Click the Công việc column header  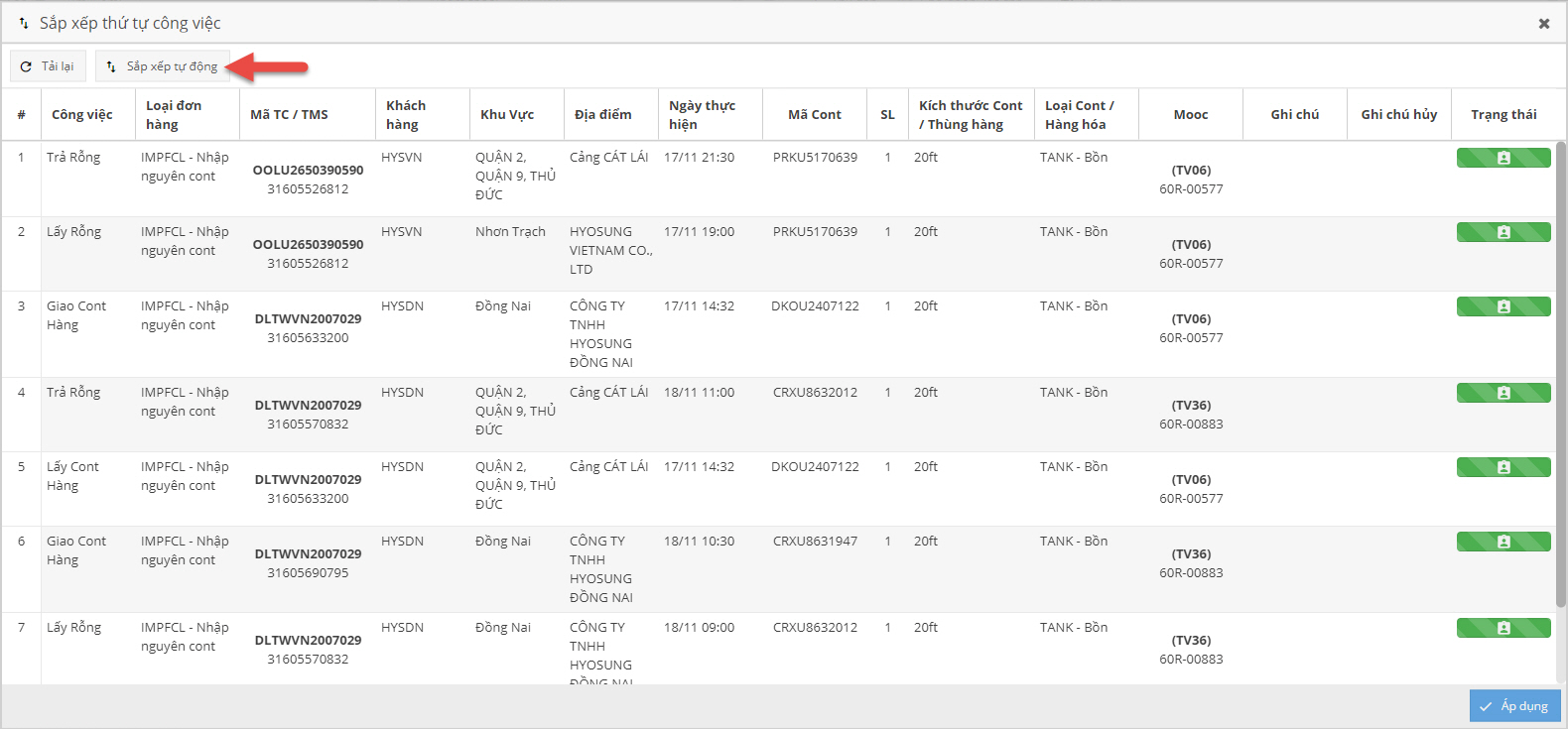tap(82, 115)
